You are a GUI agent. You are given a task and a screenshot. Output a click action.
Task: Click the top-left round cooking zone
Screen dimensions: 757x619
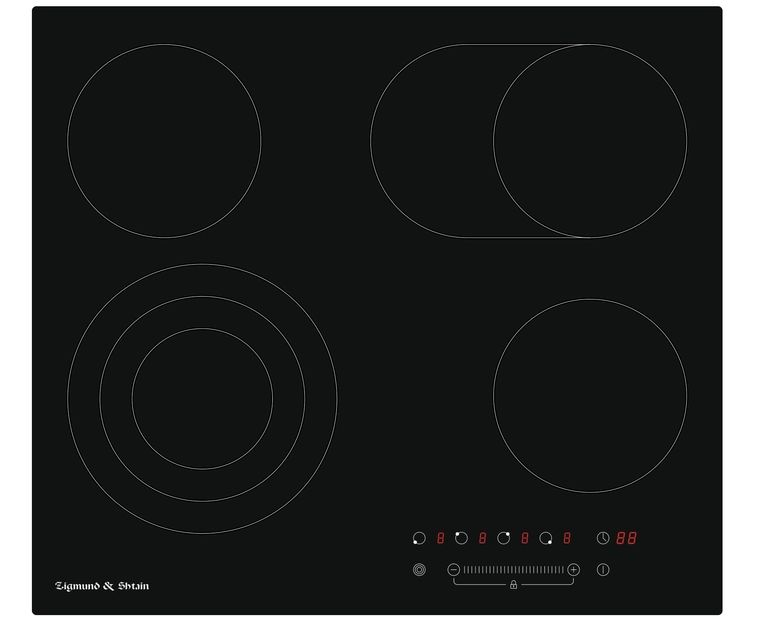[x=164, y=141]
